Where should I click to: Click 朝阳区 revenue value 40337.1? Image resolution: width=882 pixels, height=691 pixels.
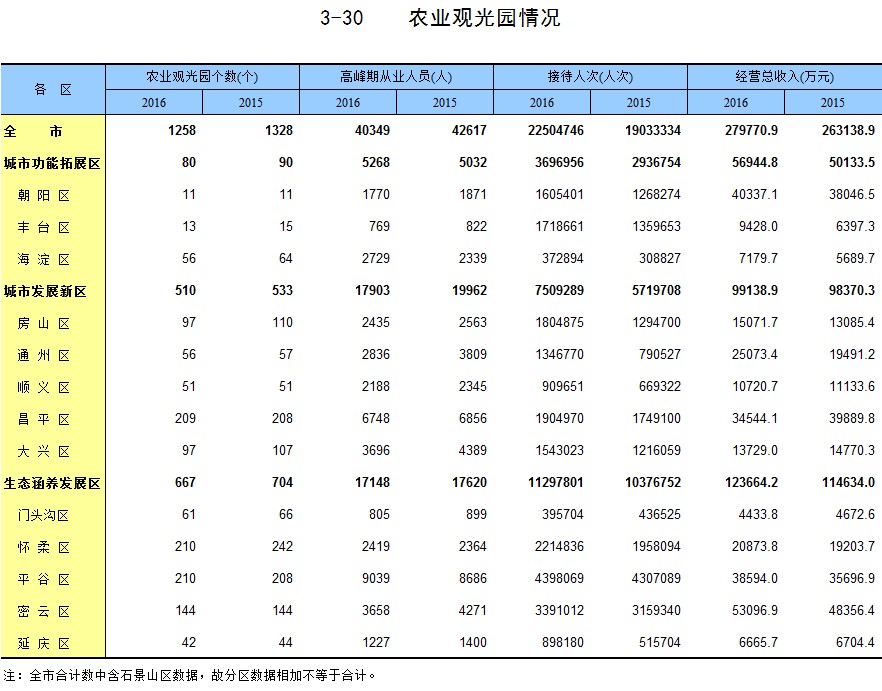coord(754,195)
